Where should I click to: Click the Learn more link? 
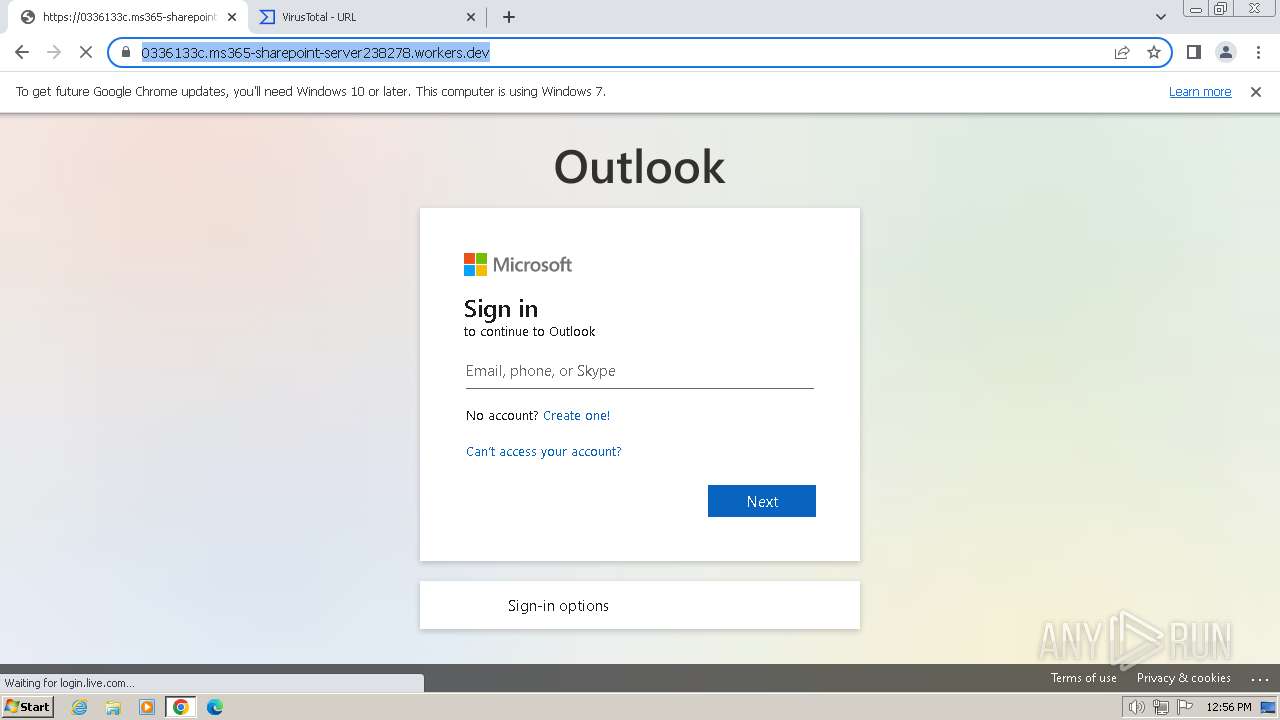click(1200, 92)
